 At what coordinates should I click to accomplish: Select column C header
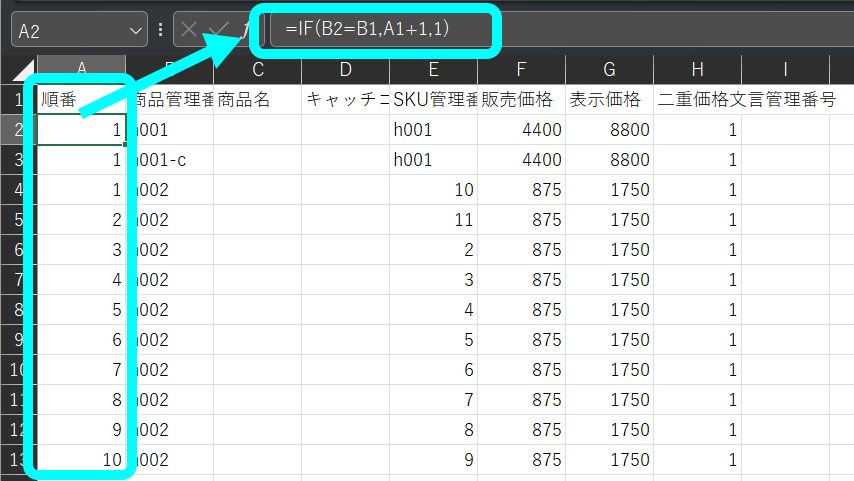[258, 70]
